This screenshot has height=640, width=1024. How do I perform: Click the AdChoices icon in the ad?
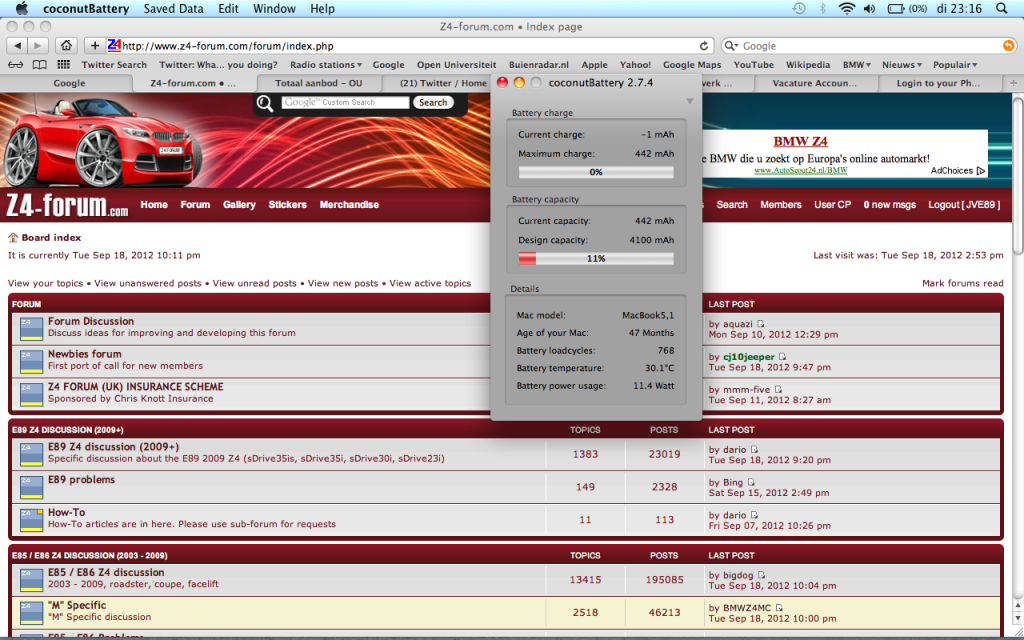click(x=980, y=170)
